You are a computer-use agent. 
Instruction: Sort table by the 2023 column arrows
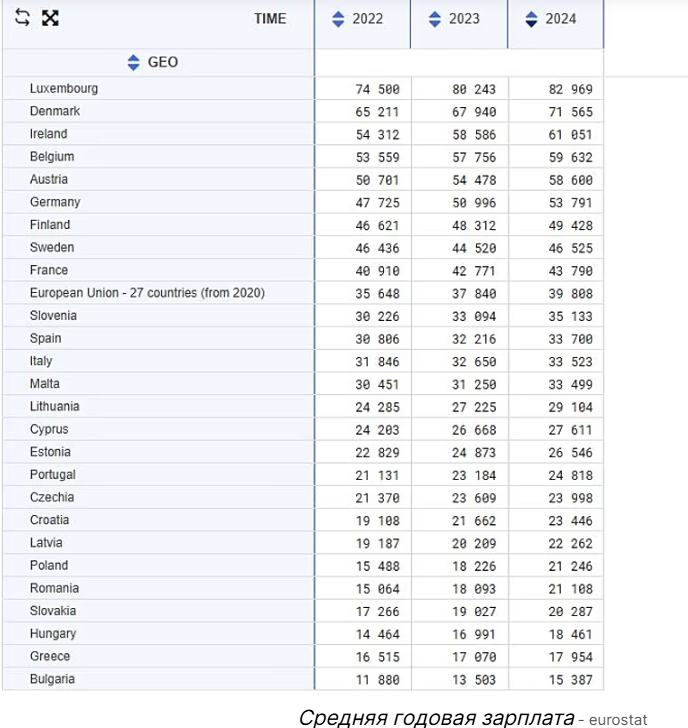click(x=435, y=19)
